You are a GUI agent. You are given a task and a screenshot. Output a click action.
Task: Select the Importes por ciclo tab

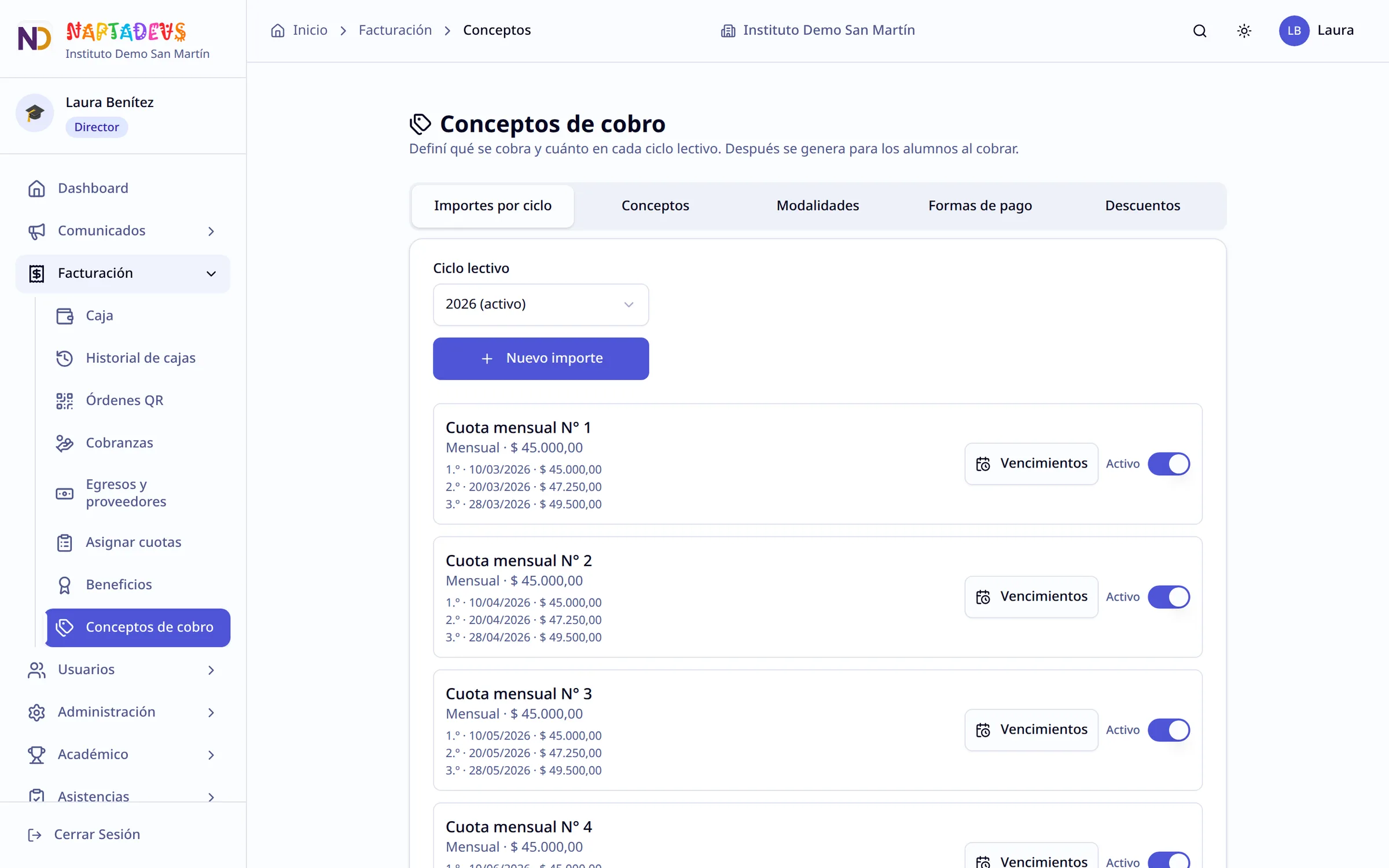point(493,206)
